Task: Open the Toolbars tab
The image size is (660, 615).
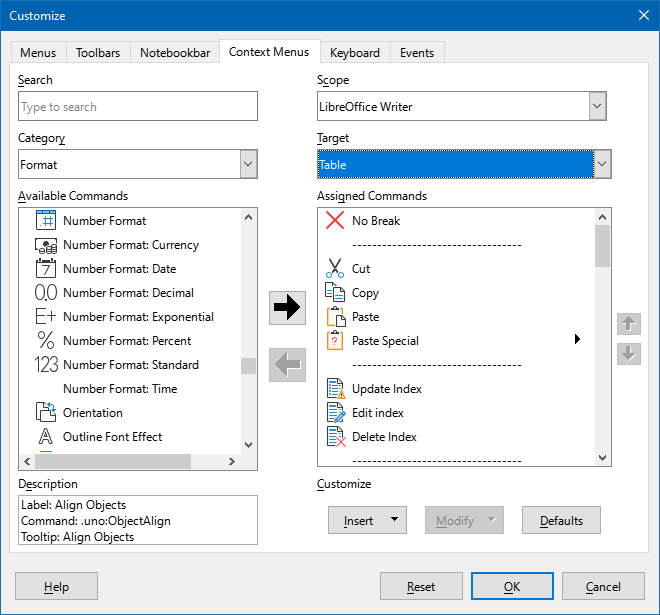Action: [99, 53]
